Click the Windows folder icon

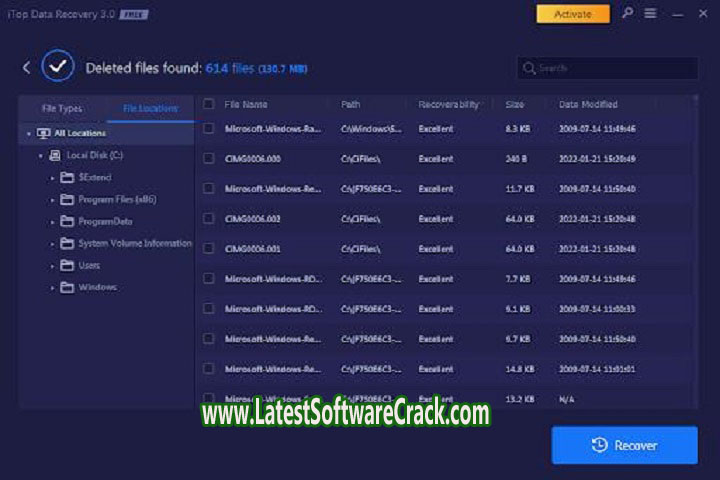(67, 288)
